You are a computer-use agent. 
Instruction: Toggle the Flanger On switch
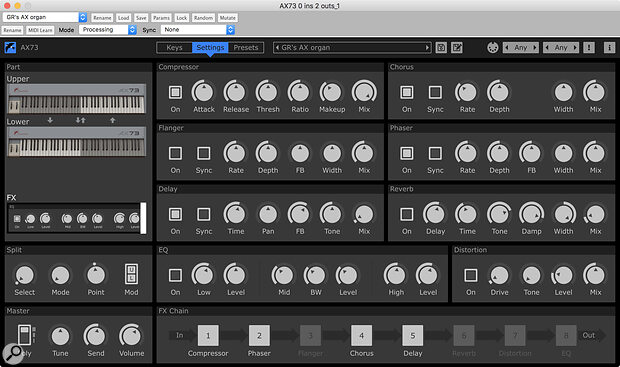176,153
